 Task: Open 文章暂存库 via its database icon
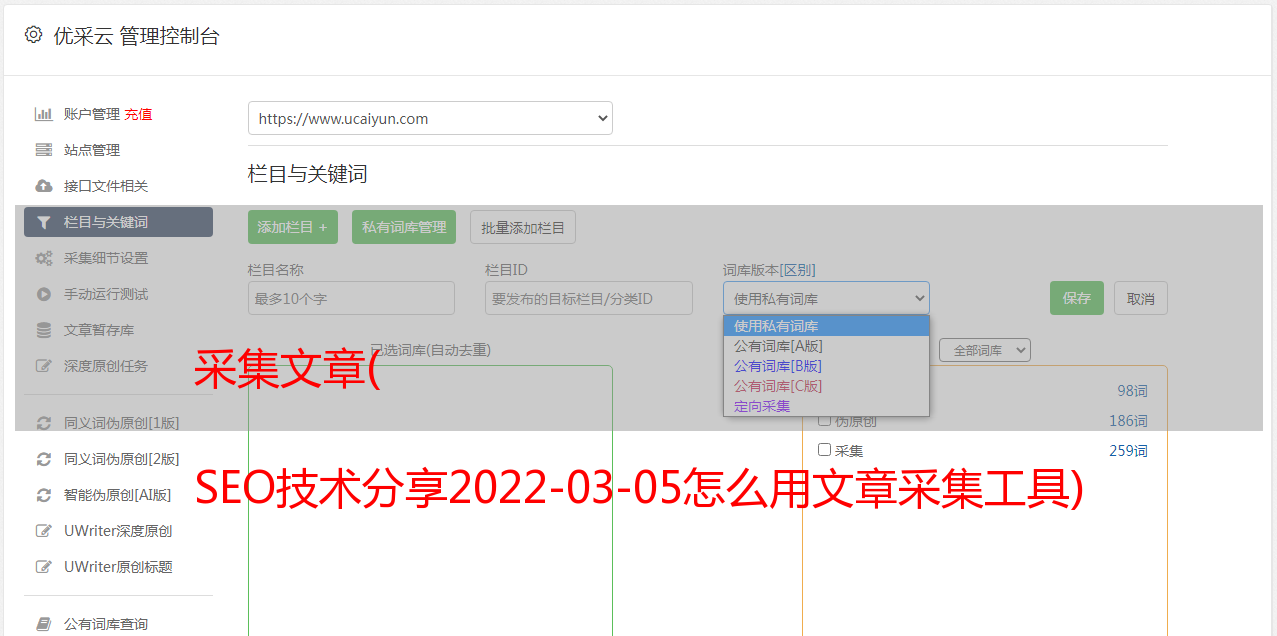click(43, 330)
